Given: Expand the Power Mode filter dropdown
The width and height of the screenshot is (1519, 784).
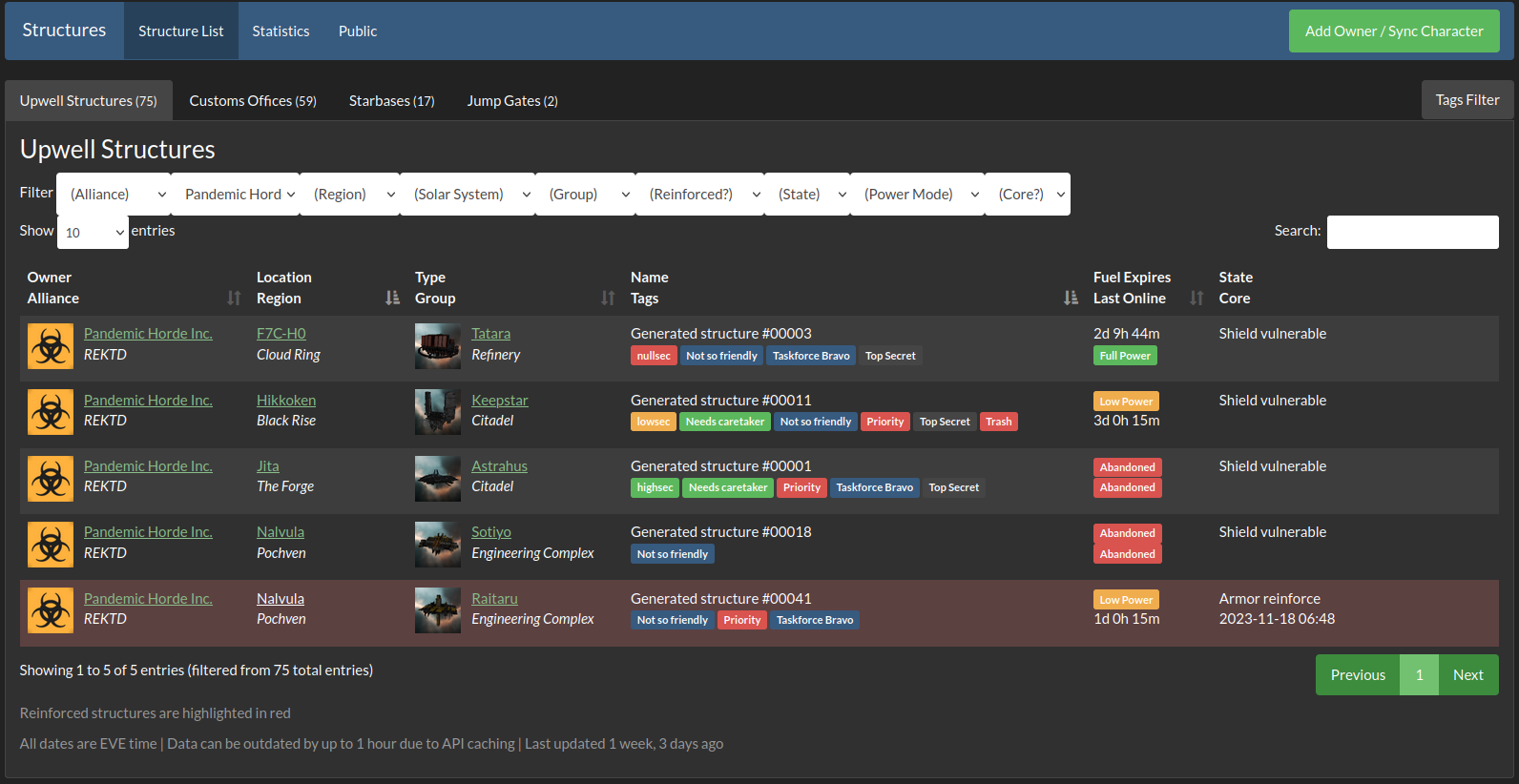Looking at the screenshot, I should tap(918, 195).
